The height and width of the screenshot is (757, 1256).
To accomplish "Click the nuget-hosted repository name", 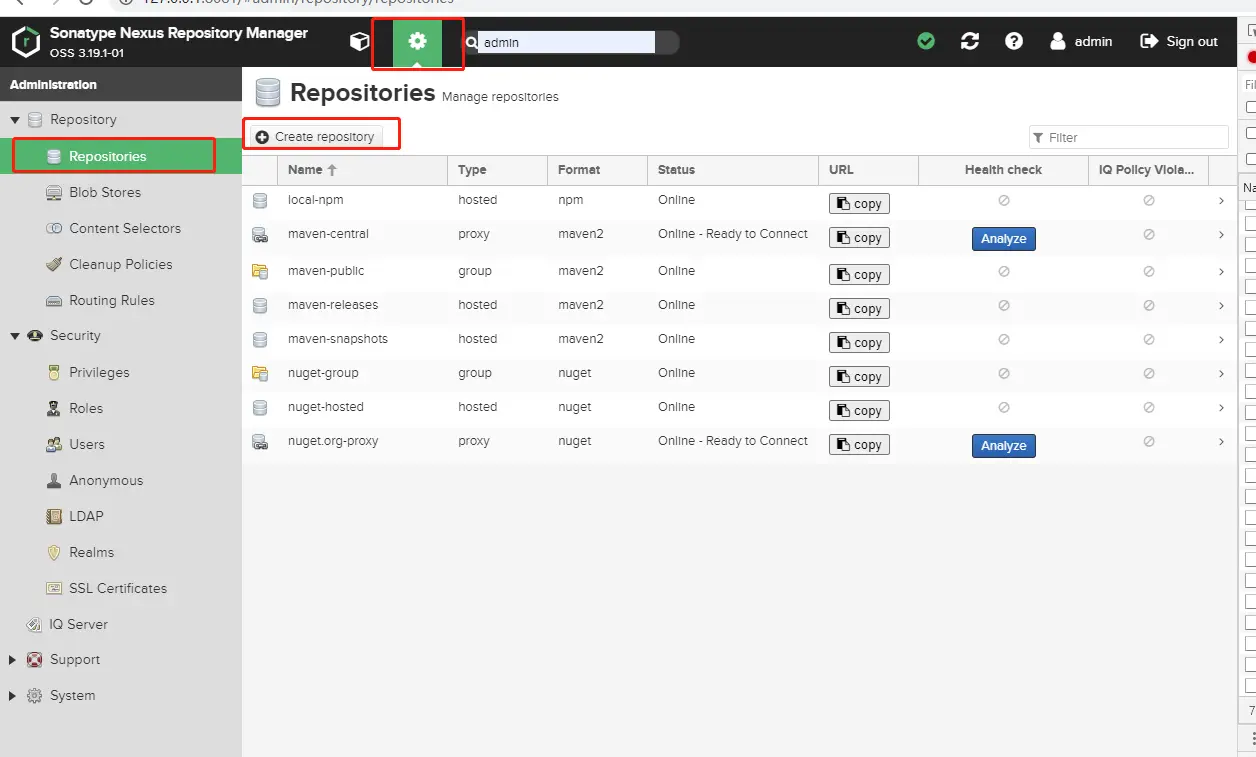I will coord(326,407).
